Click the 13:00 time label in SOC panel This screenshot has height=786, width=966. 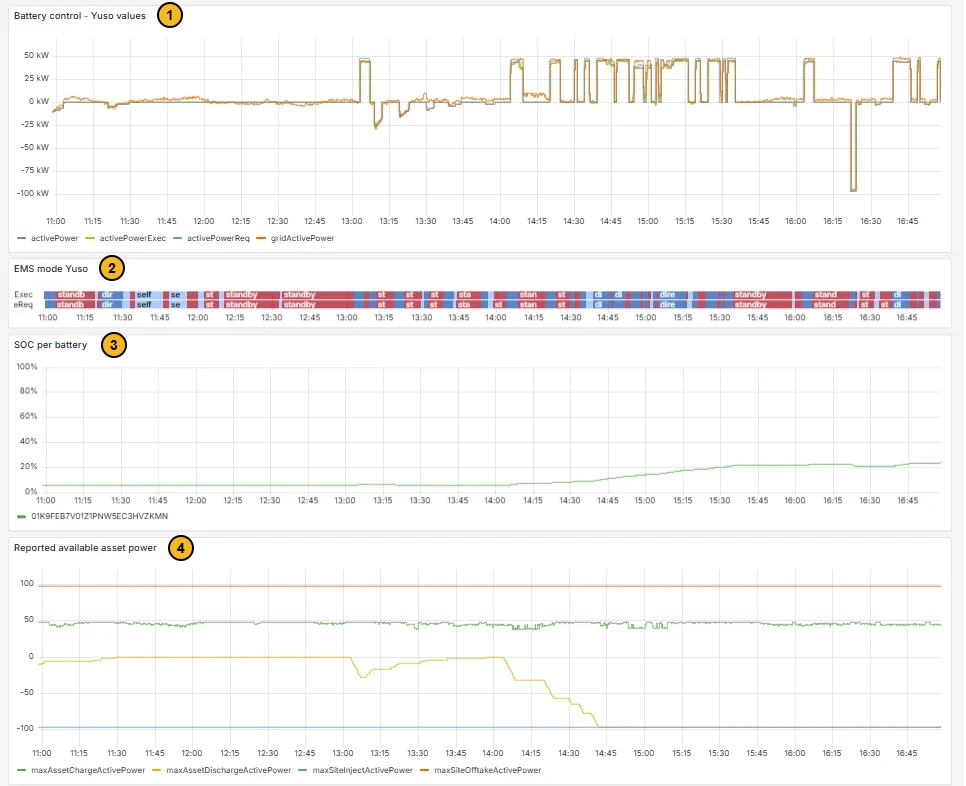[345, 500]
